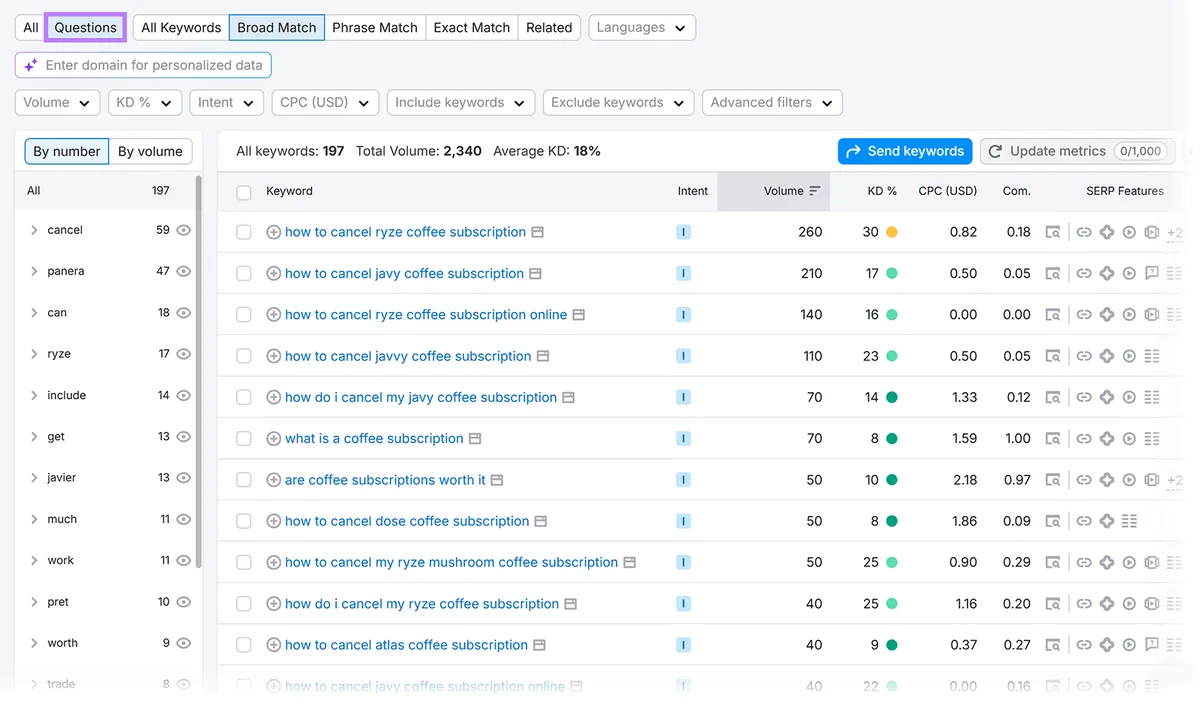Click the 'All 197' row in the groups sidebar

105,191
